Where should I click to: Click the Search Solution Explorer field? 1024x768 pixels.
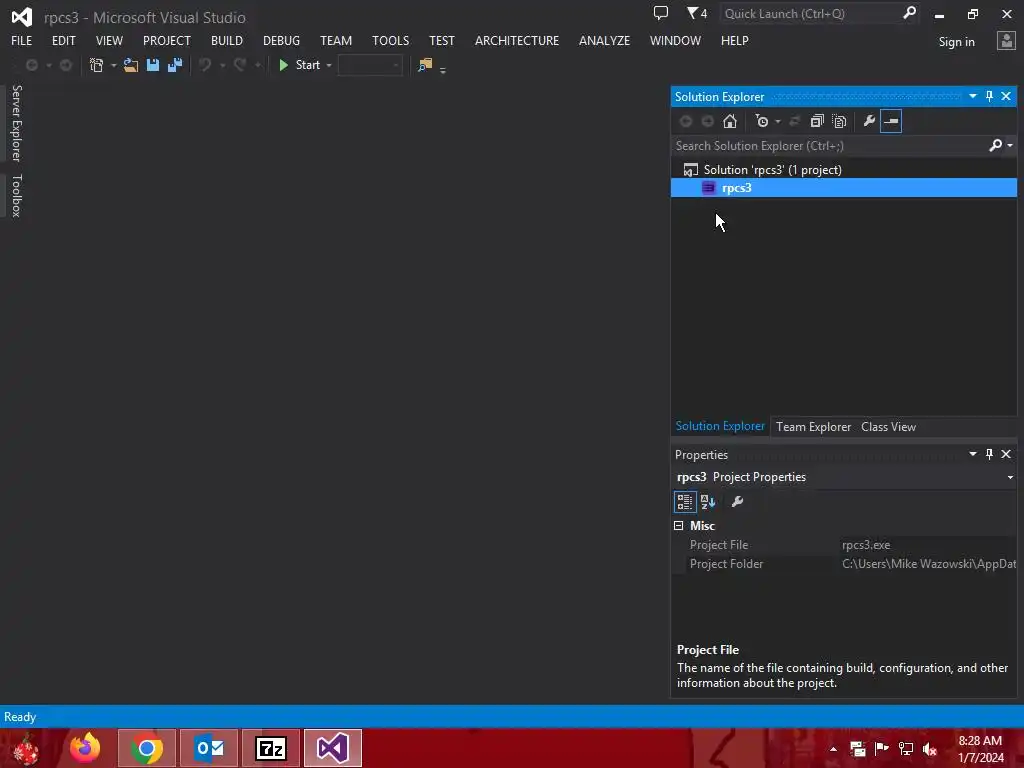tap(829, 146)
